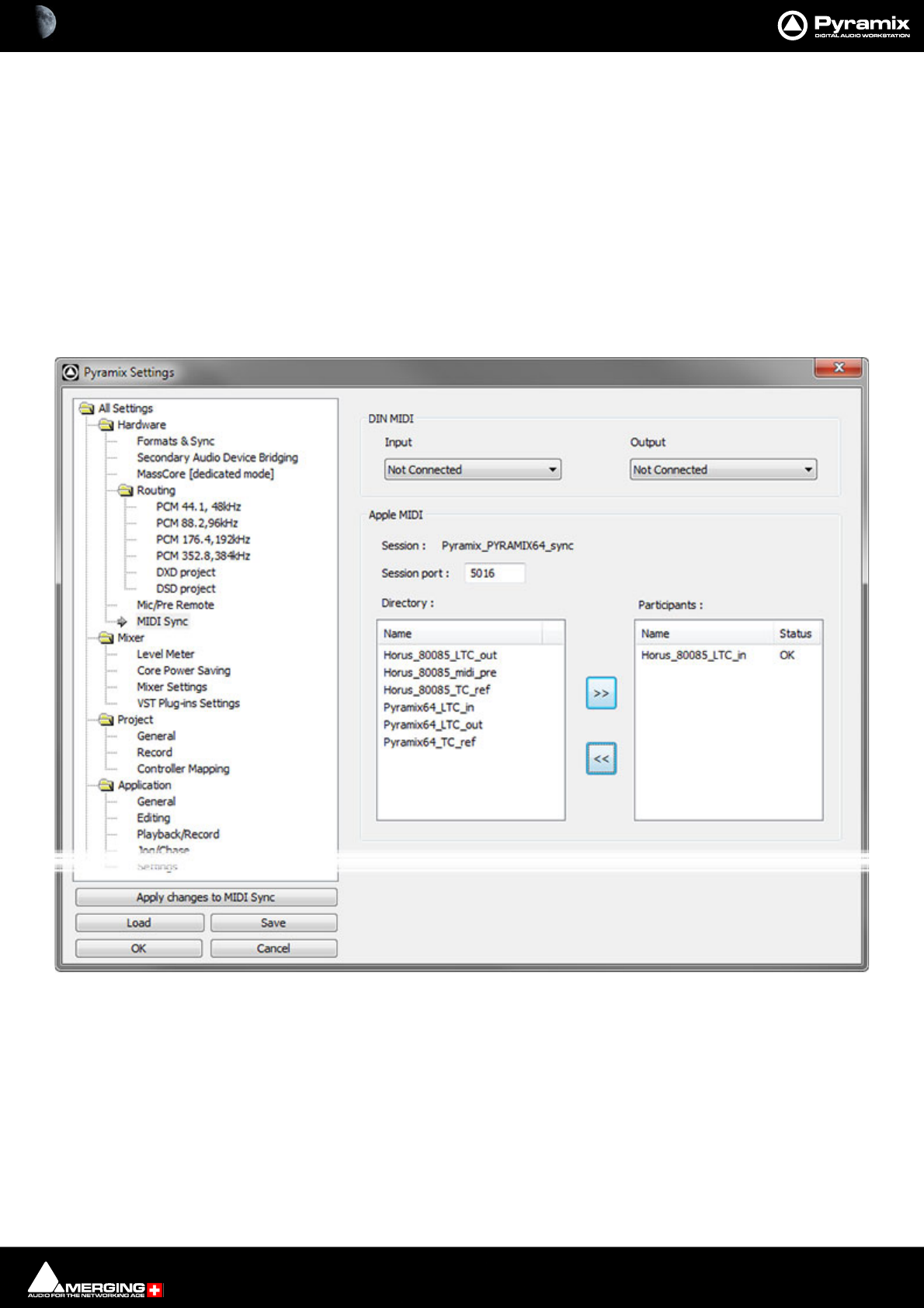Open the DIN MIDI Input dropdown
Viewport: 924px width, 1308px height.
click(472, 470)
